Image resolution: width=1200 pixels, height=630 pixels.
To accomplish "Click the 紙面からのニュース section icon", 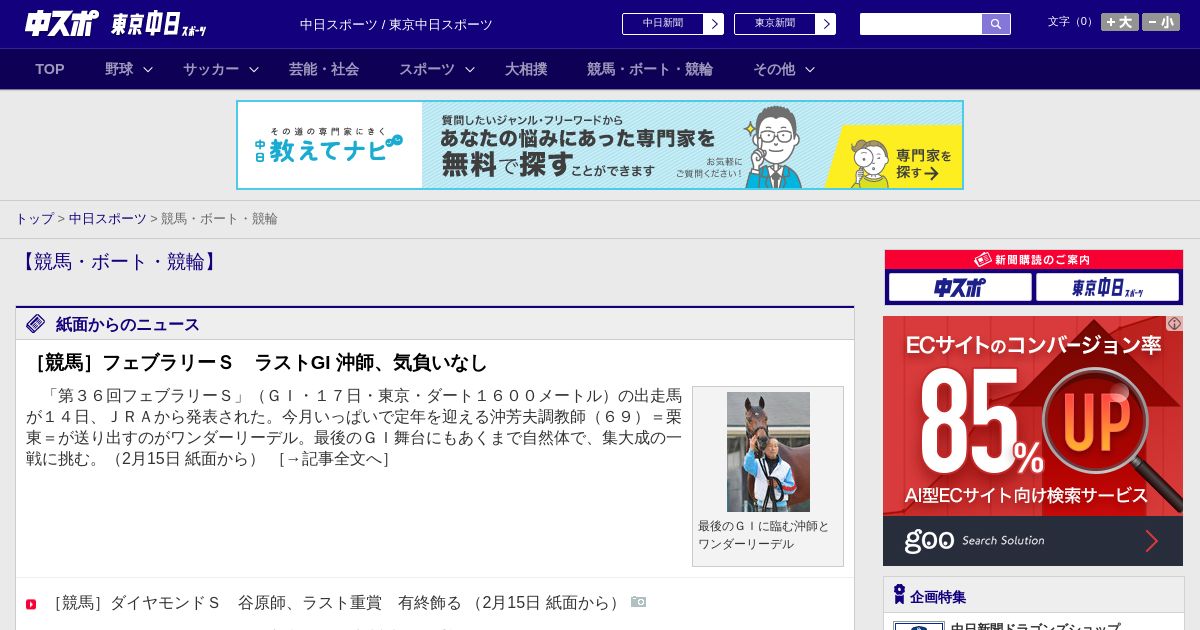I will pos(36,323).
